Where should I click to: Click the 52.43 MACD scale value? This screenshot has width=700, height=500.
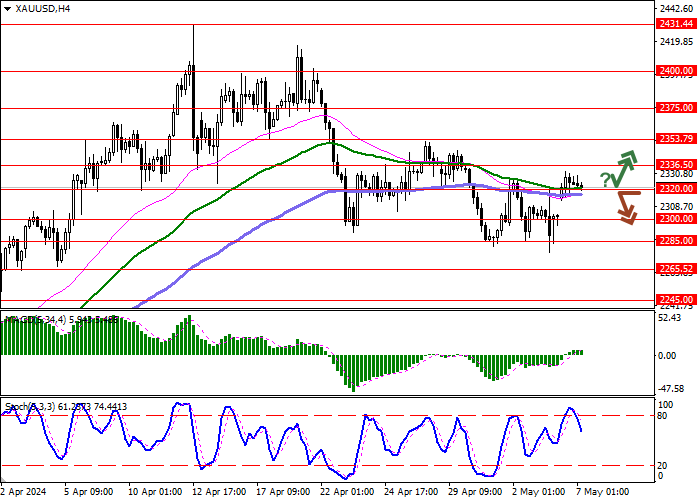click(670, 317)
